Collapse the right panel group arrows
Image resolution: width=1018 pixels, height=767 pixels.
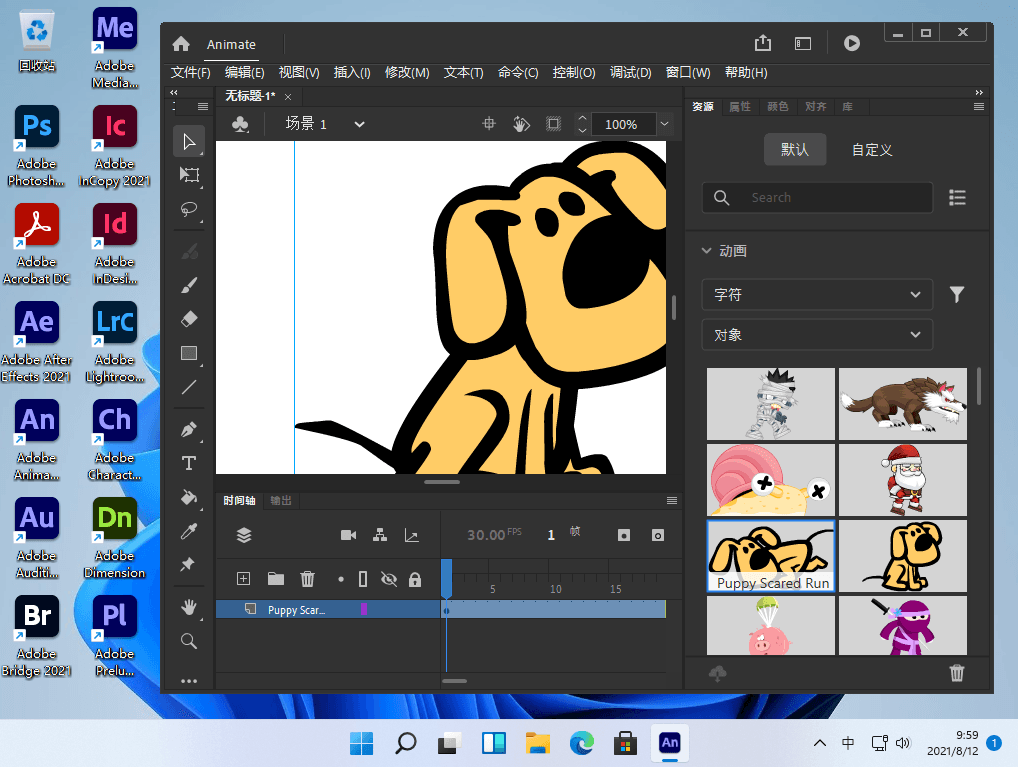click(x=979, y=93)
